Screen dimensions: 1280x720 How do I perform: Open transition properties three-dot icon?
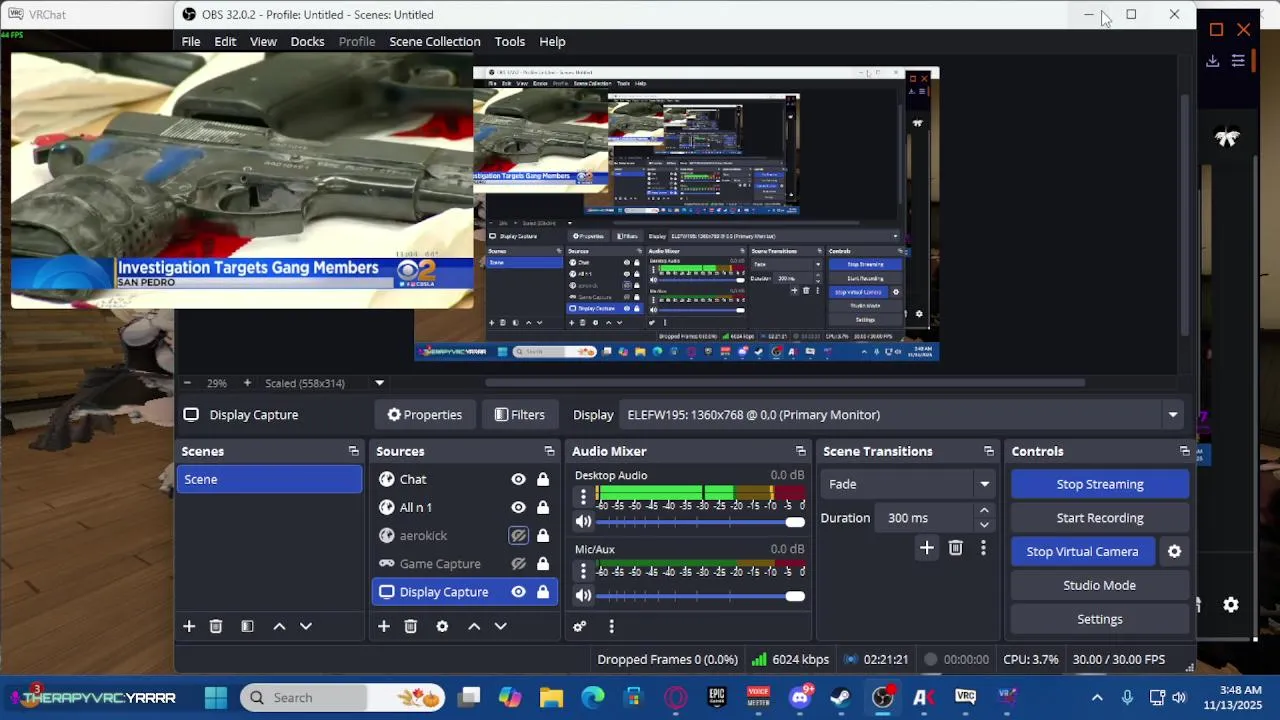click(x=983, y=548)
